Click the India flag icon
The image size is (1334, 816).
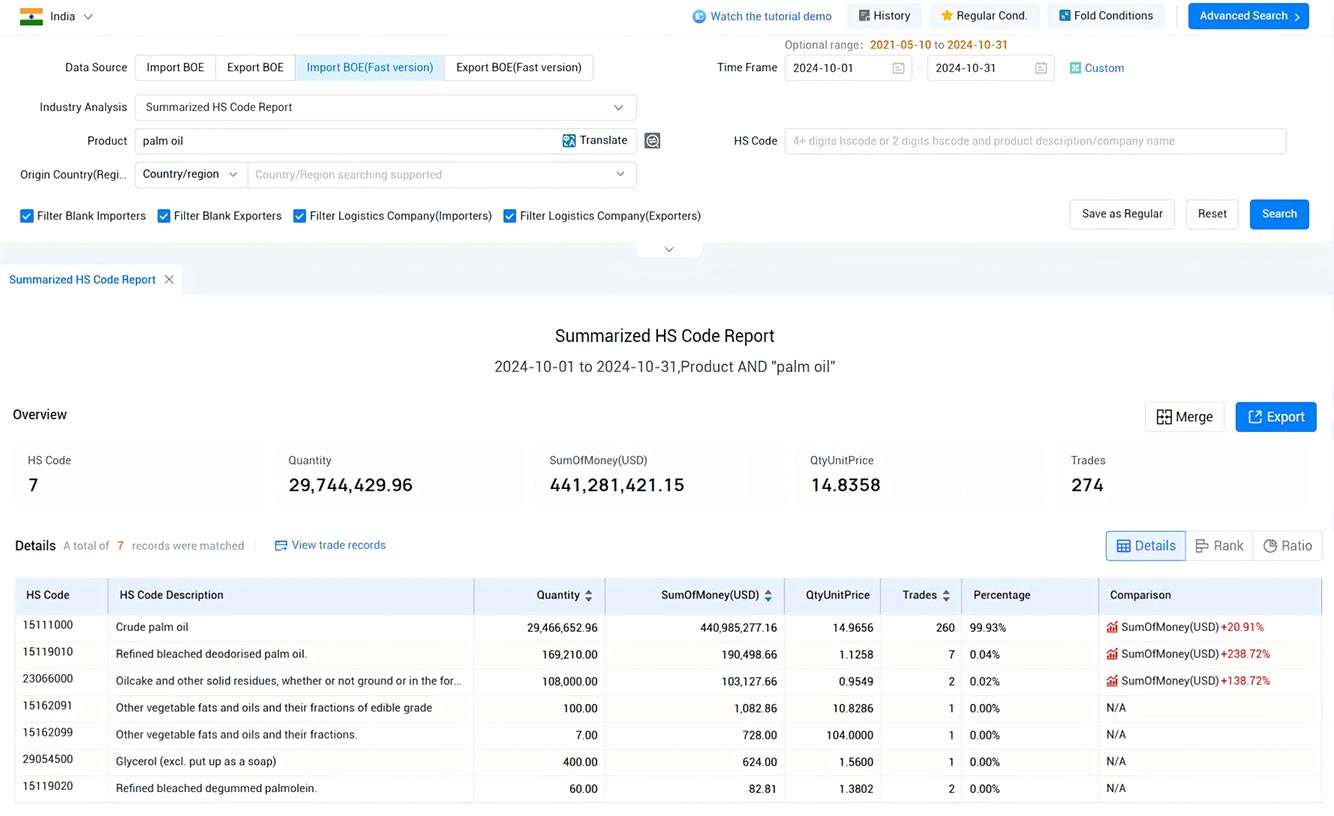click(x=31, y=17)
